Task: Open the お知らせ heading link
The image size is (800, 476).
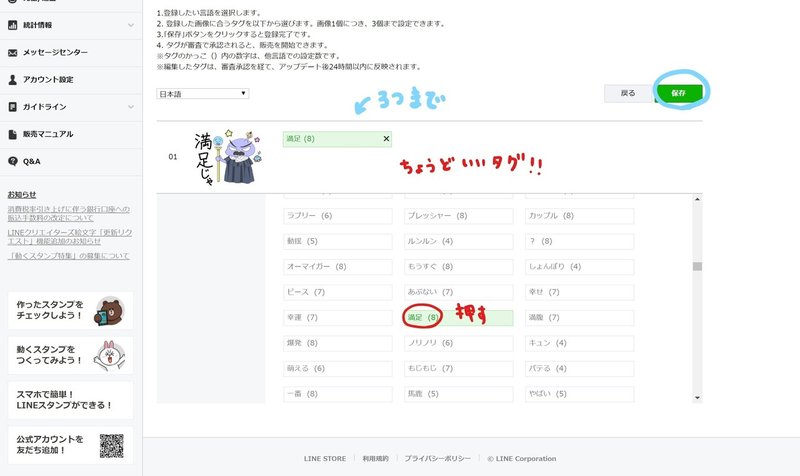Action: (22, 194)
